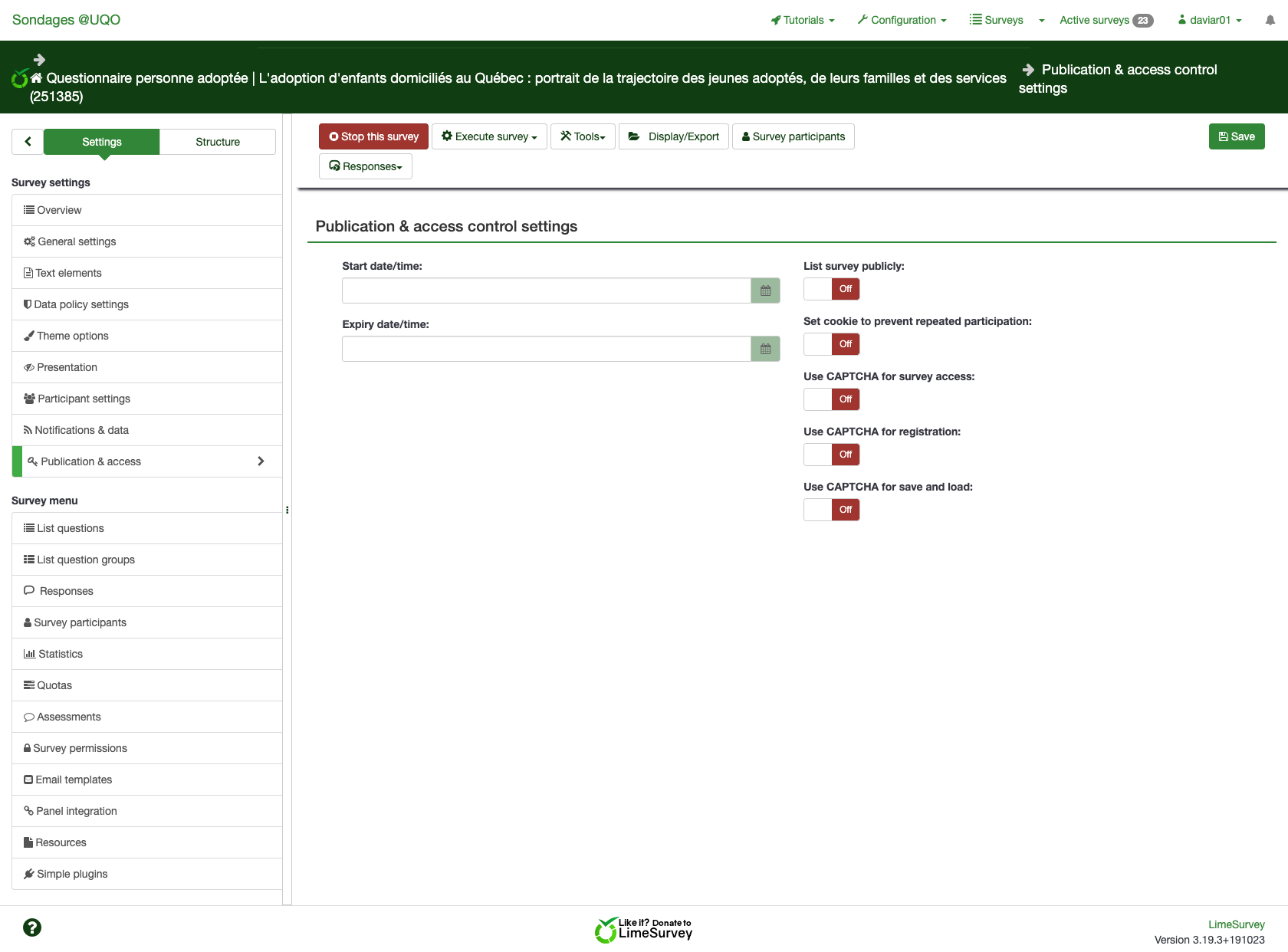Screen dimensions: 1288x952
Task: Click the LimeSurvey donate logo
Action: (643, 930)
